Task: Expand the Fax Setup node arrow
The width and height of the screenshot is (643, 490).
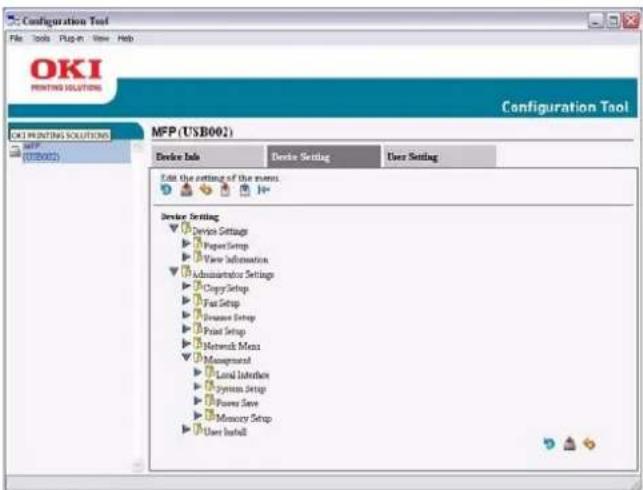Action: [186, 301]
